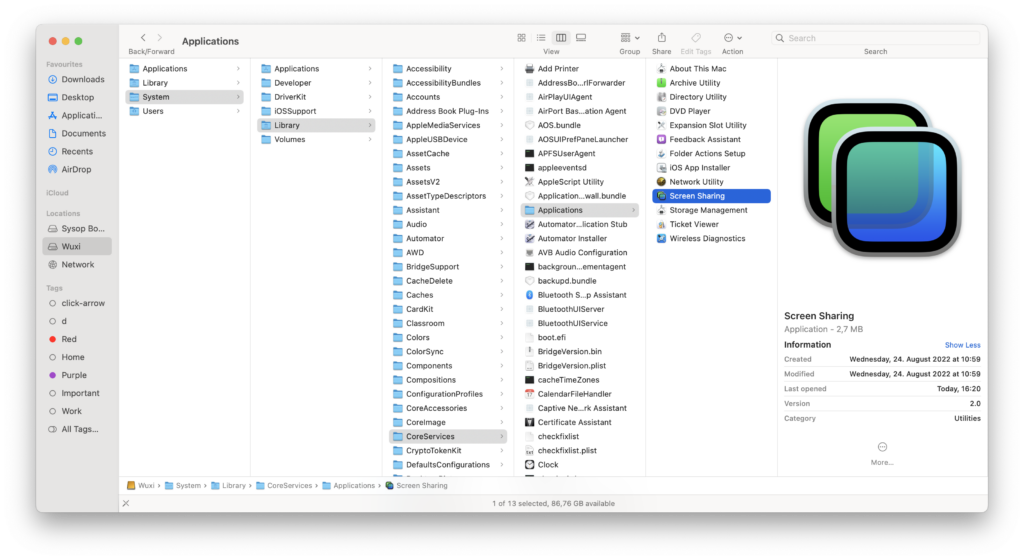
Task: Select About This Mac app
Action: [711, 69]
